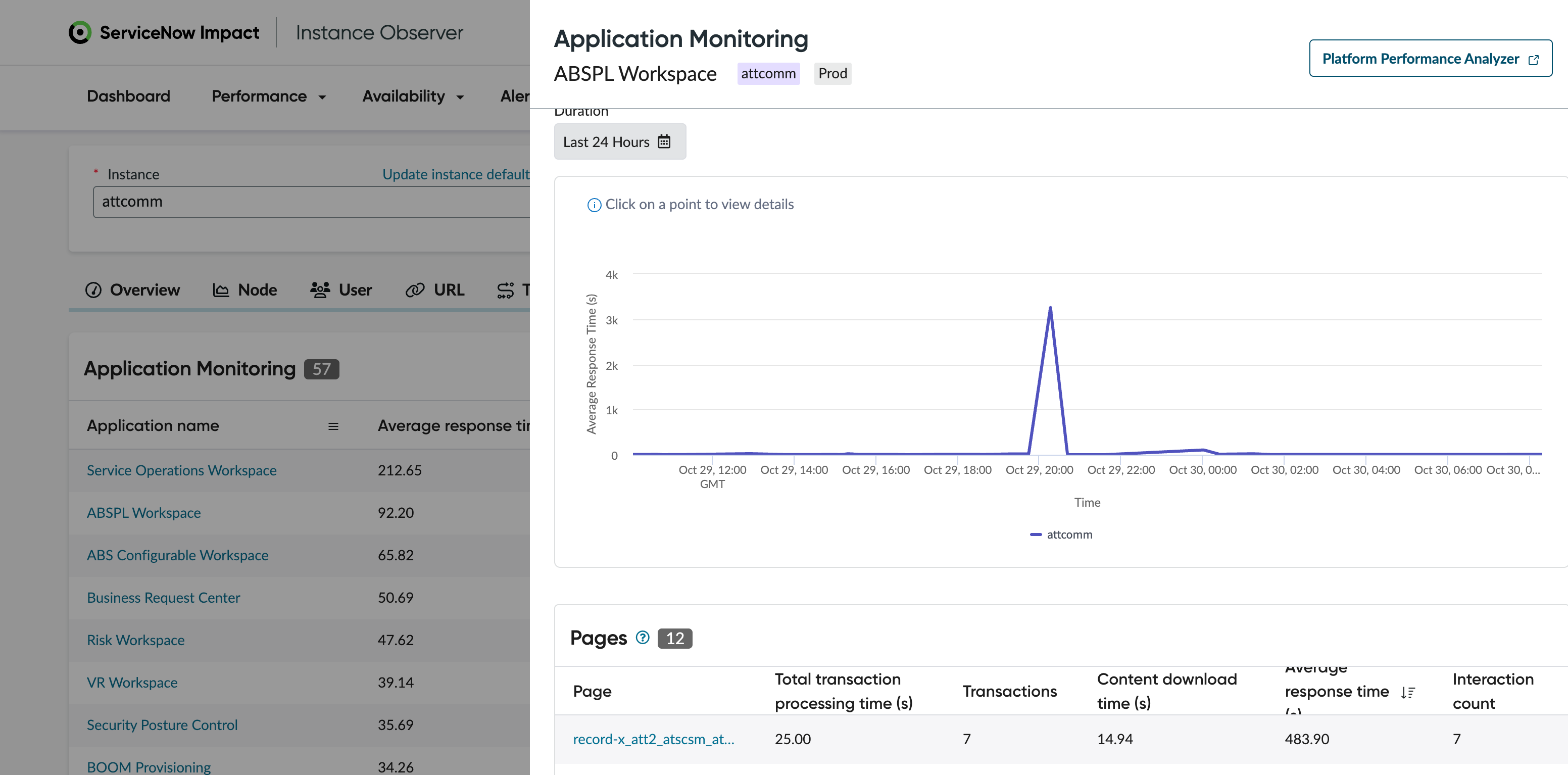Open BOOM Provisioning link
Viewport: 1568px width, 775px height.
pos(149,767)
